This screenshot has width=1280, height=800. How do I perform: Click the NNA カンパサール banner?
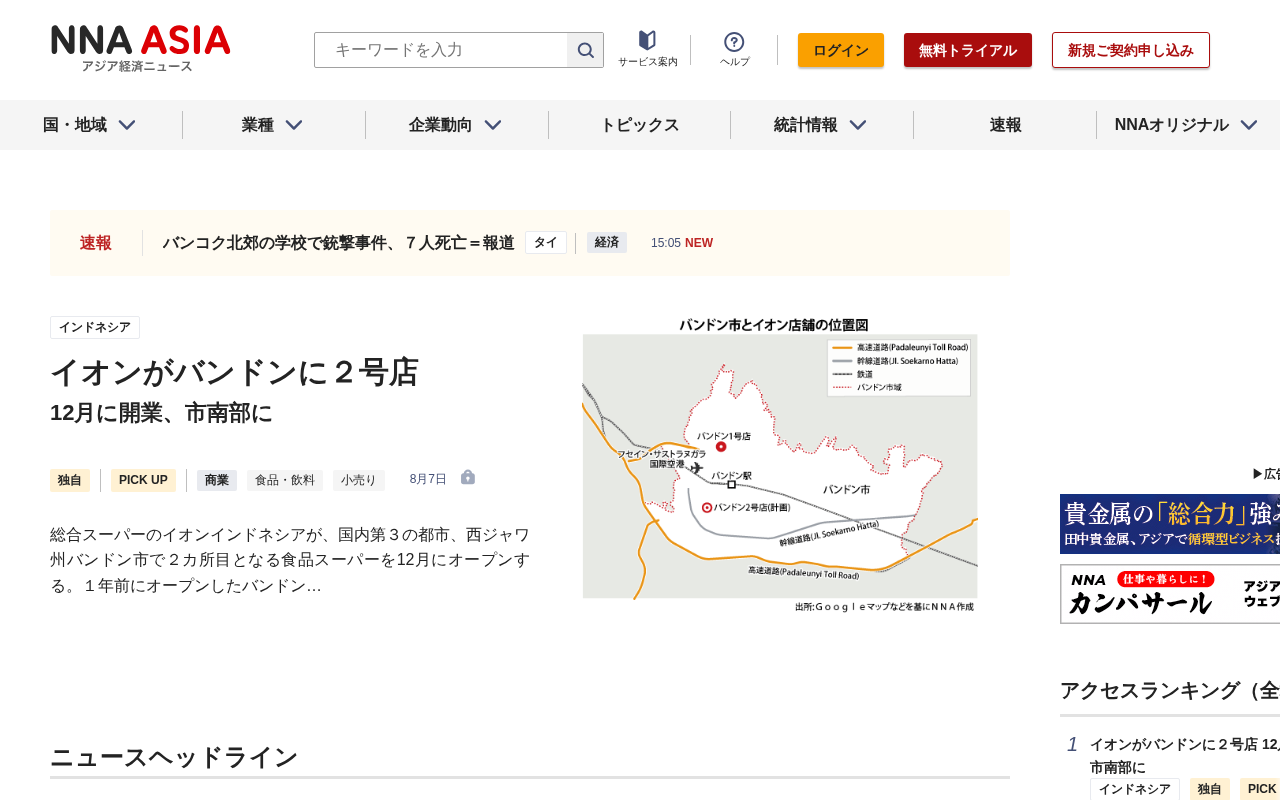tap(1170, 594)
